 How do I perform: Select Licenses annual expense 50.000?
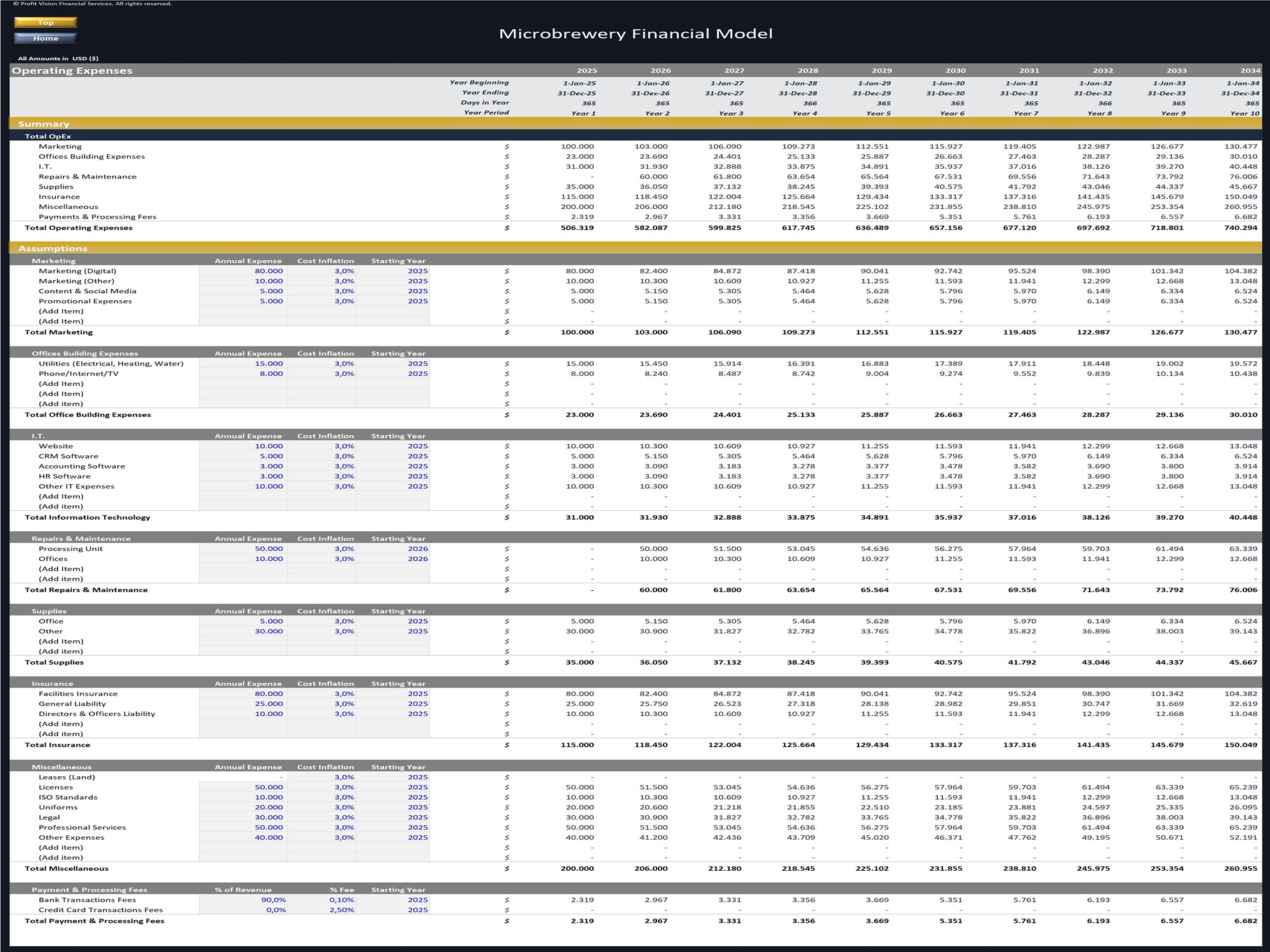(243, 788)
